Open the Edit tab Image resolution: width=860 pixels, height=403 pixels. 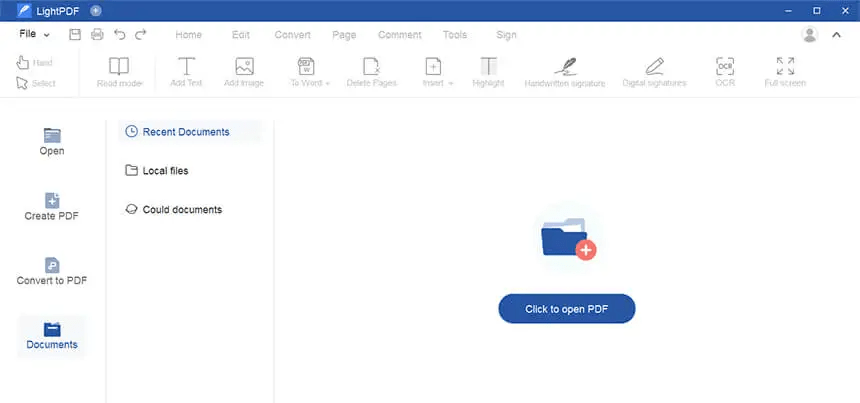click(241, 35)
